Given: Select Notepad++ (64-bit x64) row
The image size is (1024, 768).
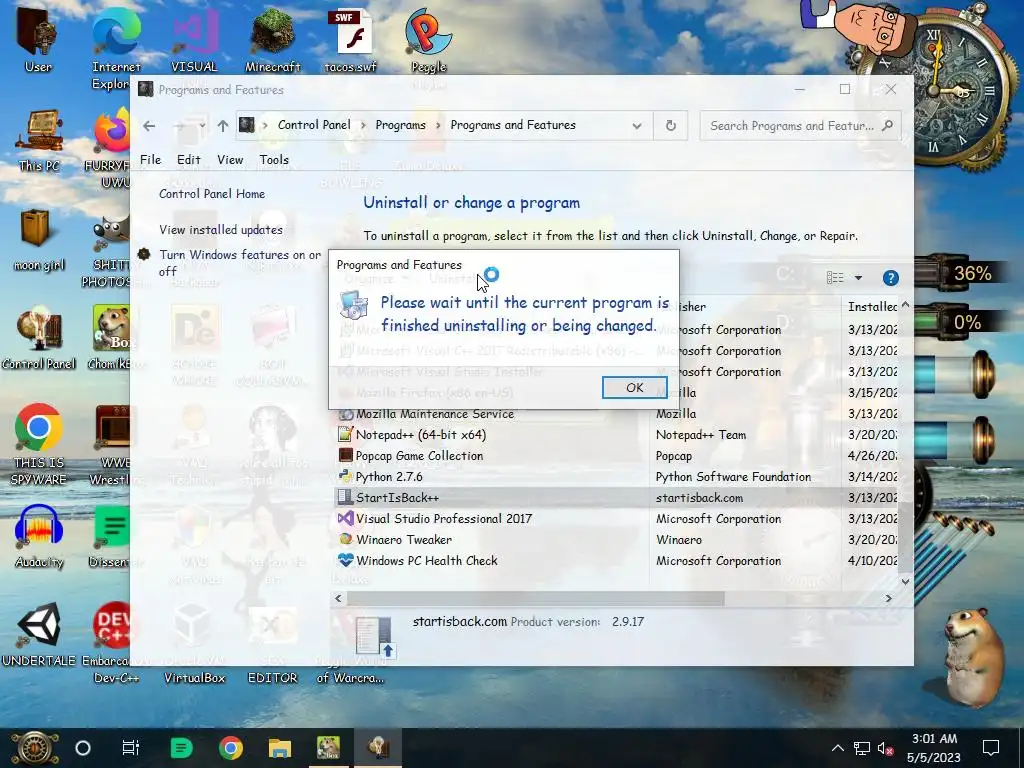Looking at the screenshot, I should (616, 435).
